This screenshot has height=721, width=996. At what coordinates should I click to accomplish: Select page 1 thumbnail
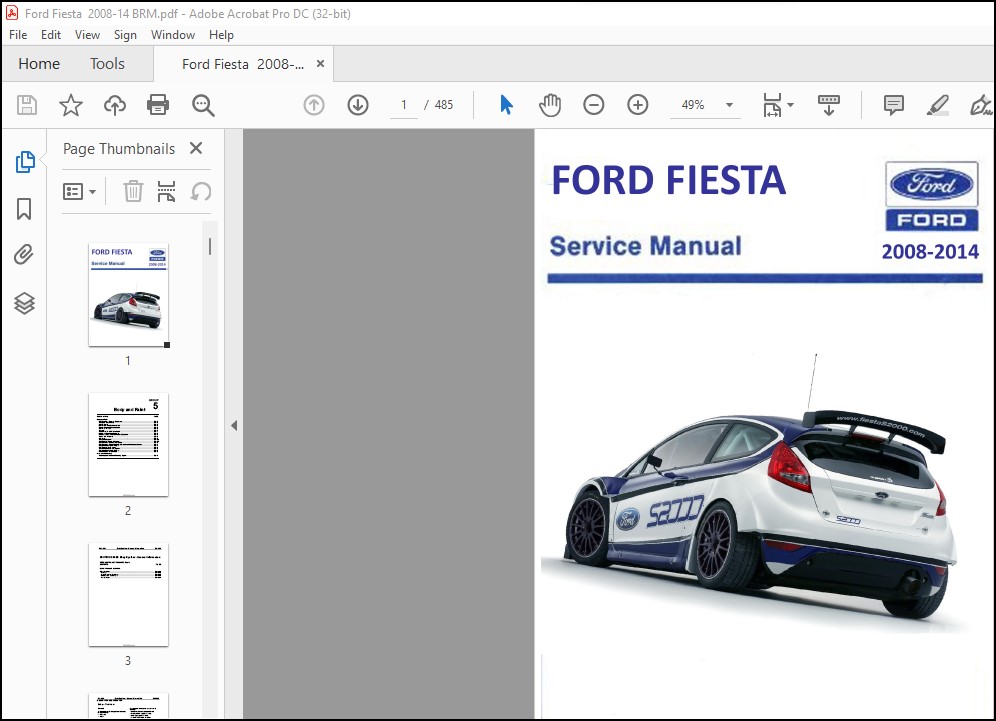(x=128, y=295)
